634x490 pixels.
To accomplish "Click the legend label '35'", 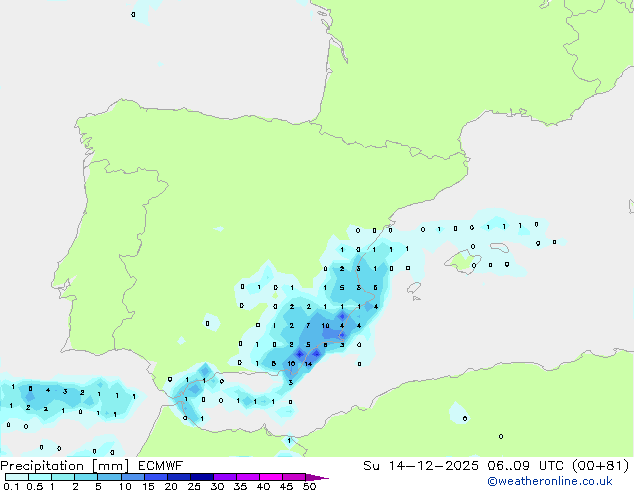I will [240, 486].
